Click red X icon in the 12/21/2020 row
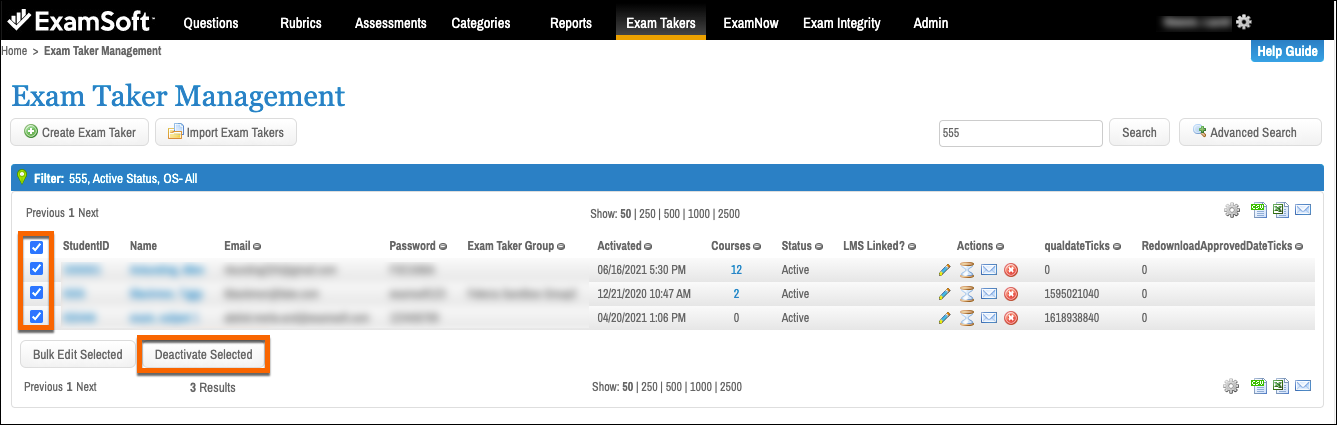 1011,294
